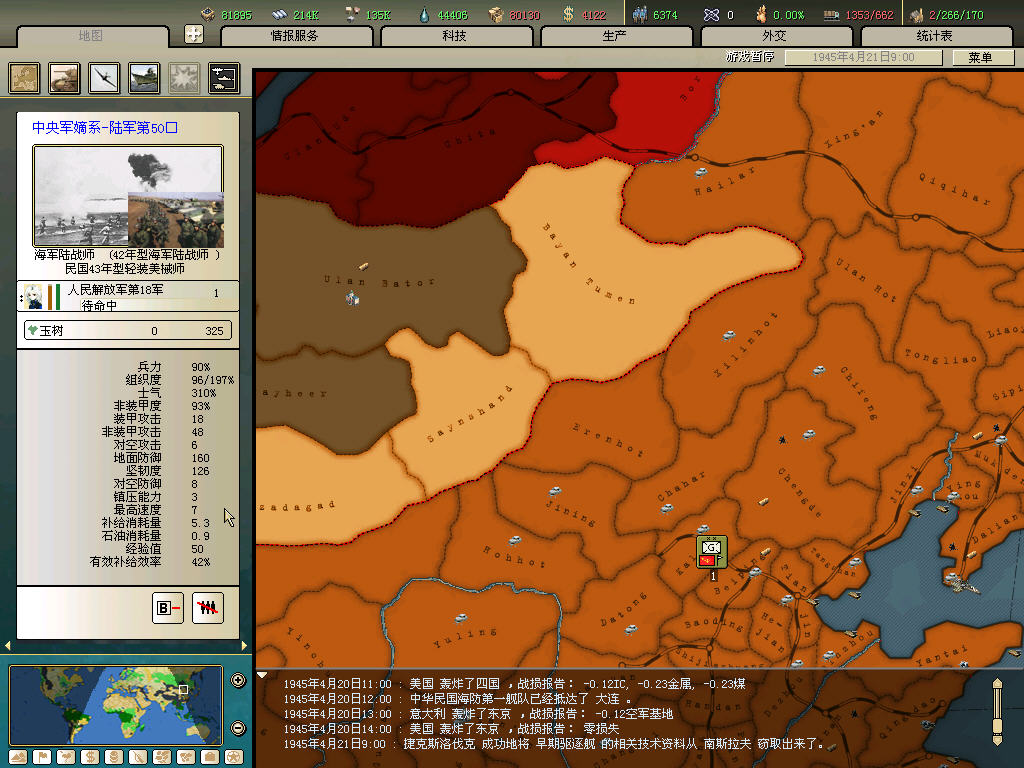This screenshot has width=1024, height=768.
Task: Expand the message log with top-left arrow
Action: (263, 675)
